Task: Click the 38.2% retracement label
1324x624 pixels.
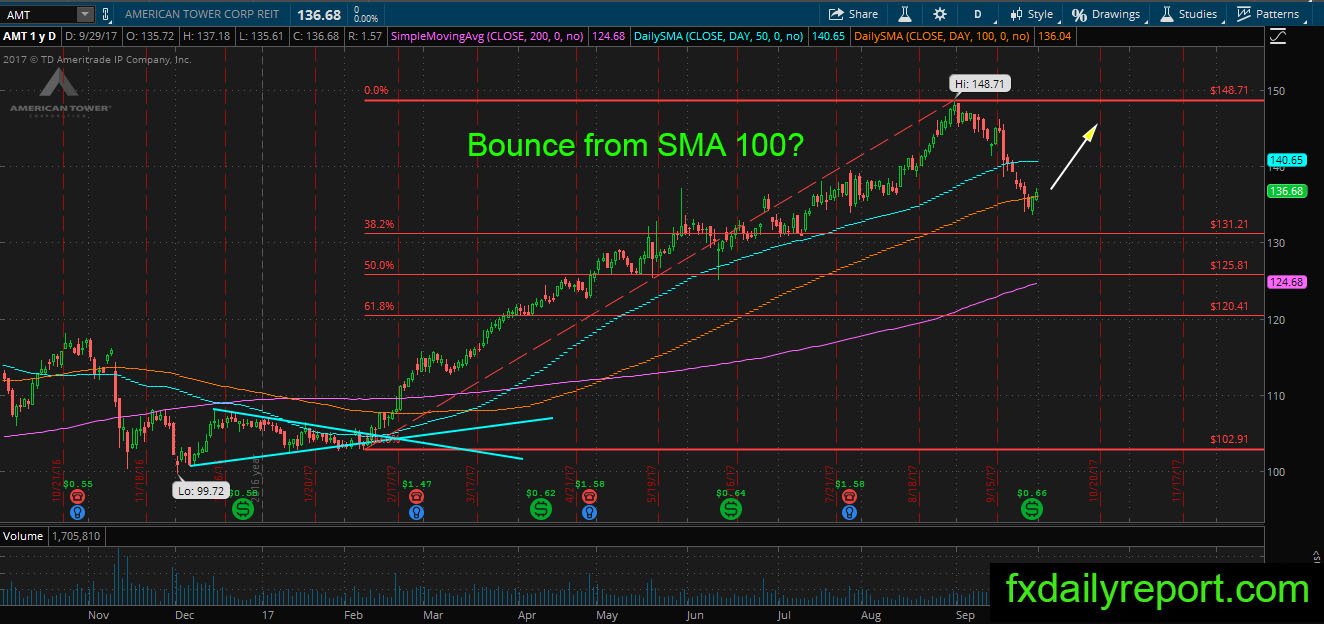Action: [x=380, y=224]
